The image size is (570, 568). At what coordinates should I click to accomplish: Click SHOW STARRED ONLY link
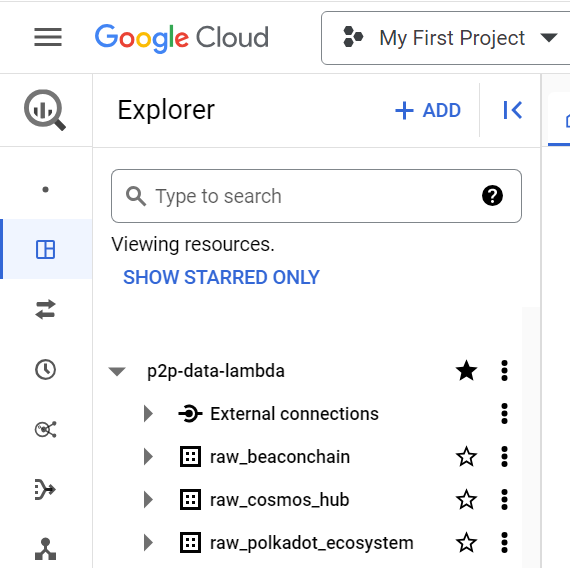[x=221, y=277]
